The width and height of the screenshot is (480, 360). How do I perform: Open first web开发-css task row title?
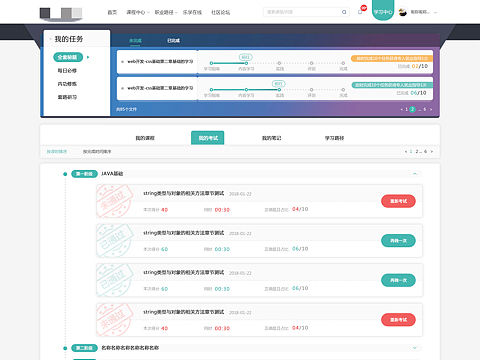pos(160,62)
